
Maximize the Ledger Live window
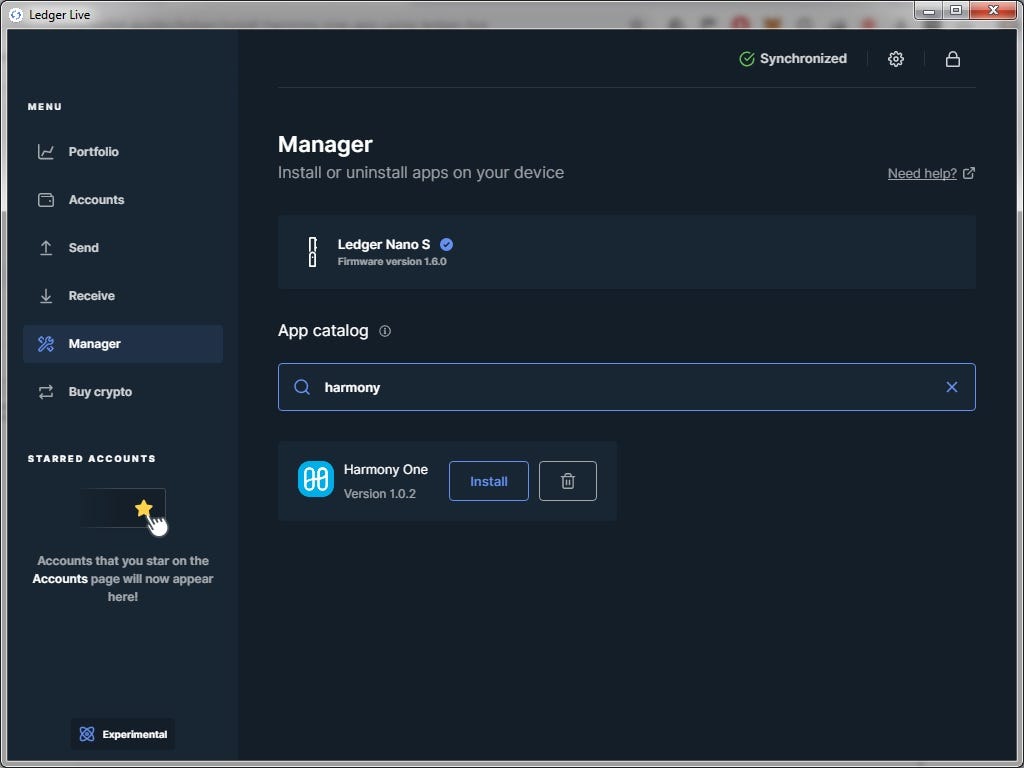pos(956,10)
